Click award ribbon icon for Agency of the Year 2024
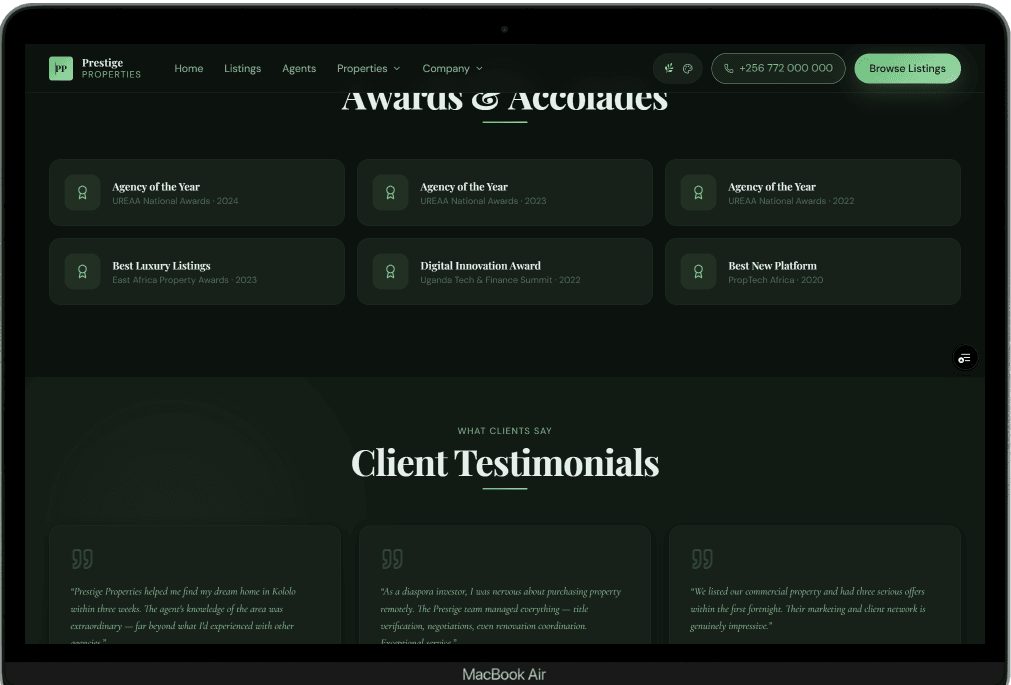 click(x=82, y=193)
